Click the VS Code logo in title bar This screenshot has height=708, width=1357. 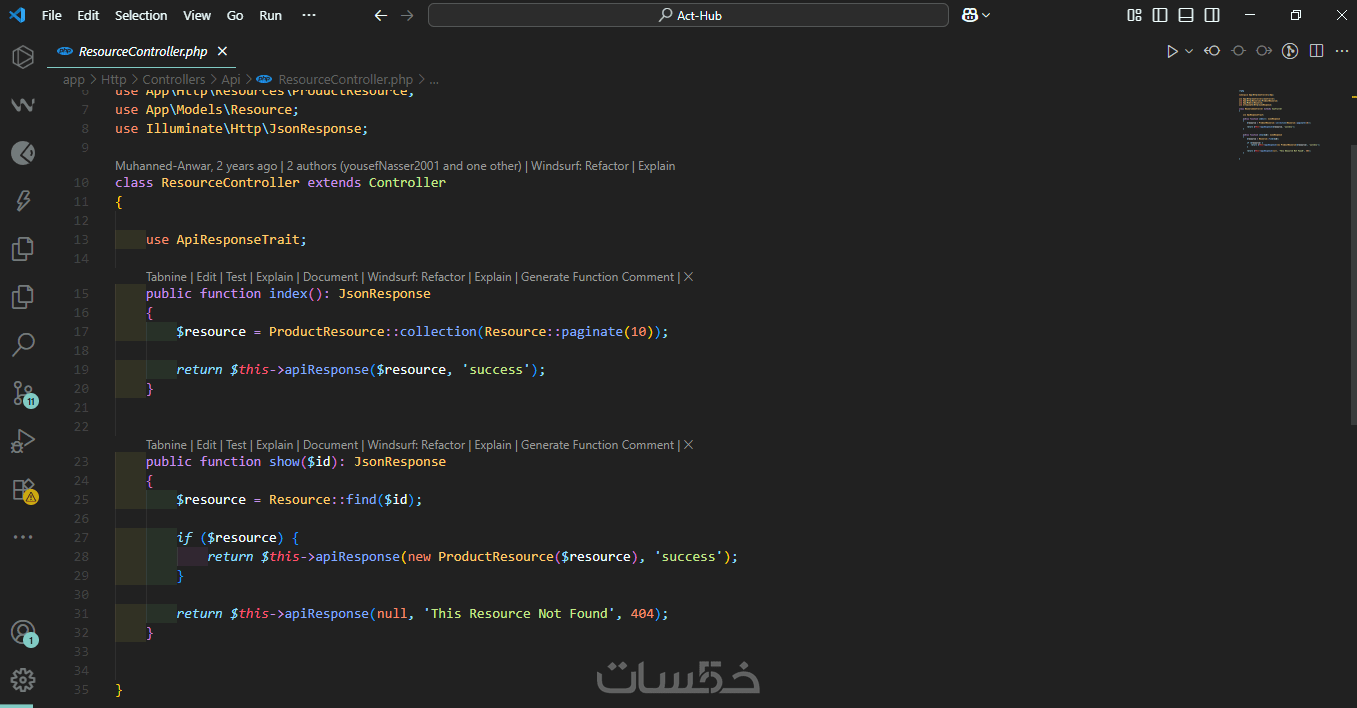coord(16,15)
